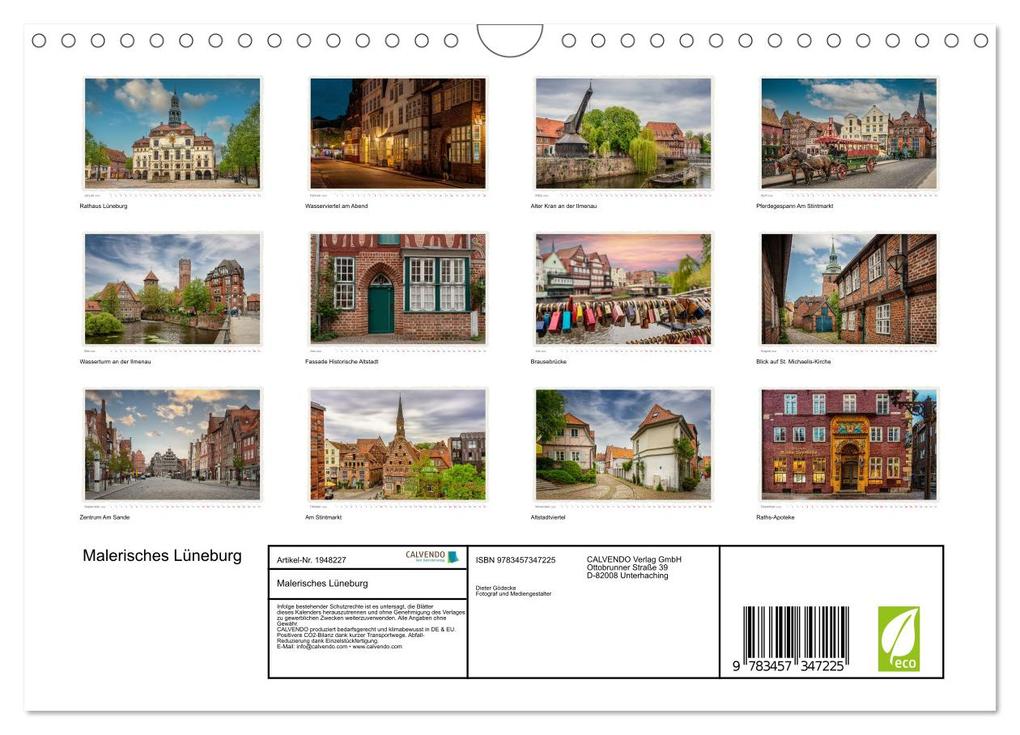The height and width of the screenshot is (735, 1020).
Task: Open the Alter Kran an der Ilmenau image
Action: click(623, 133)
